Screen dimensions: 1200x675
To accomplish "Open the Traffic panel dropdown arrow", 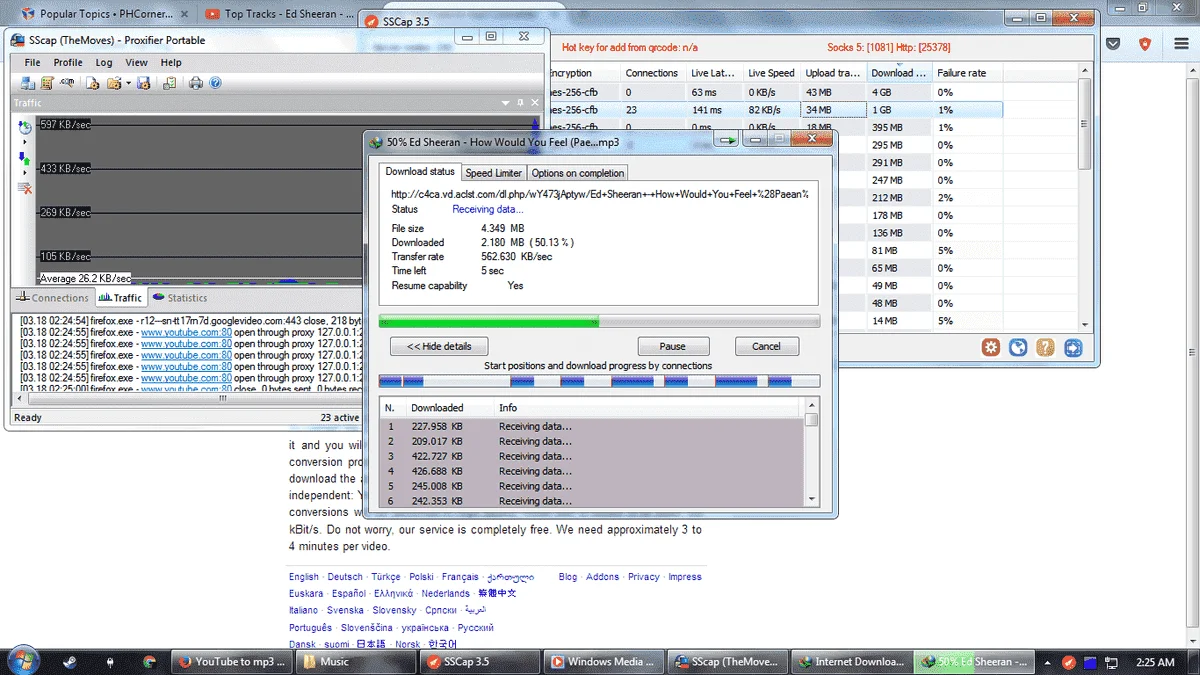I will [506, 103].
